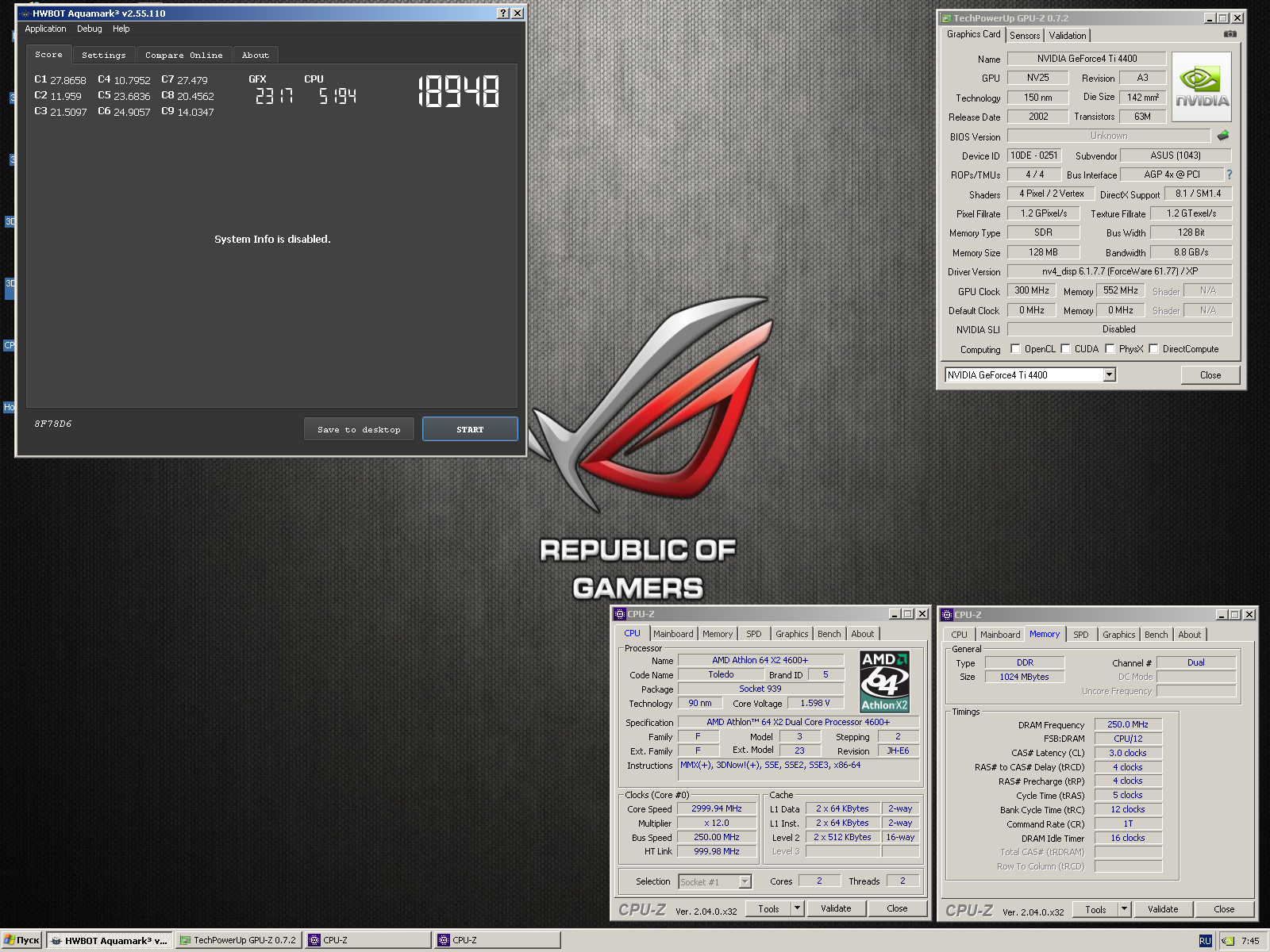Click the TechPowerUp GPU-Z taskbar button

tap(238, 941)
